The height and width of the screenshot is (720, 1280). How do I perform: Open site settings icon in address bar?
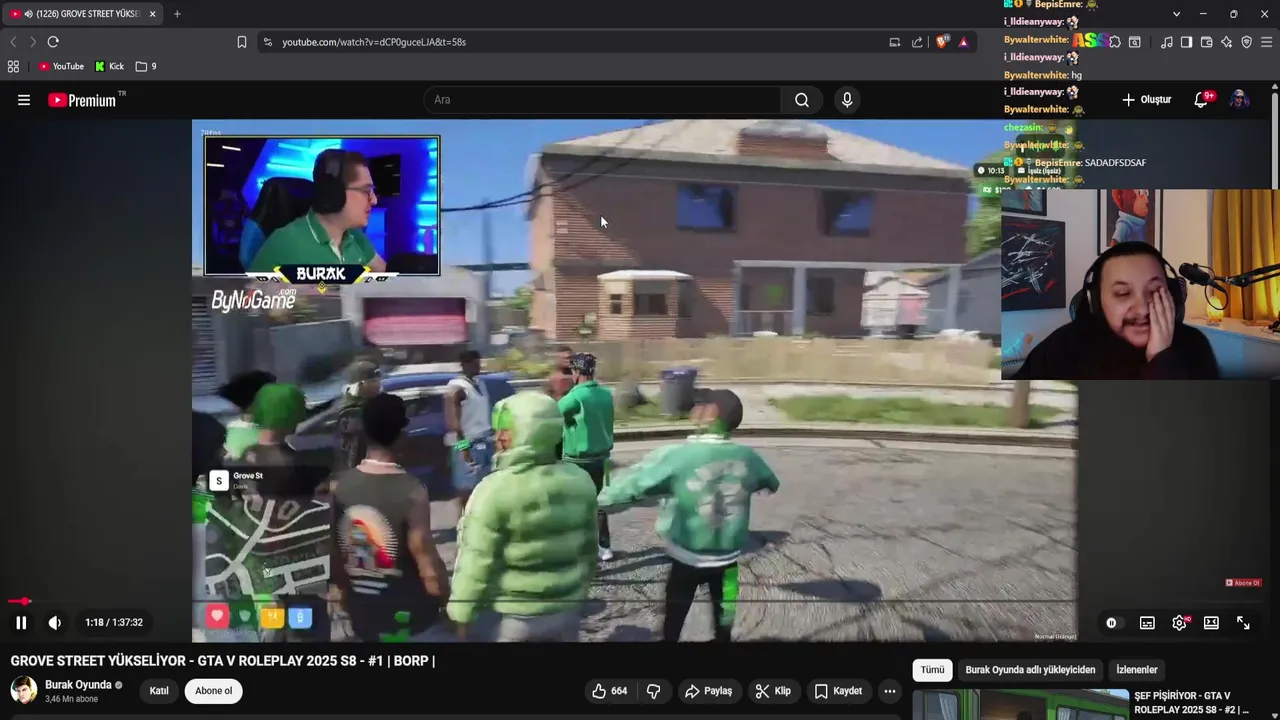[267, 42]
